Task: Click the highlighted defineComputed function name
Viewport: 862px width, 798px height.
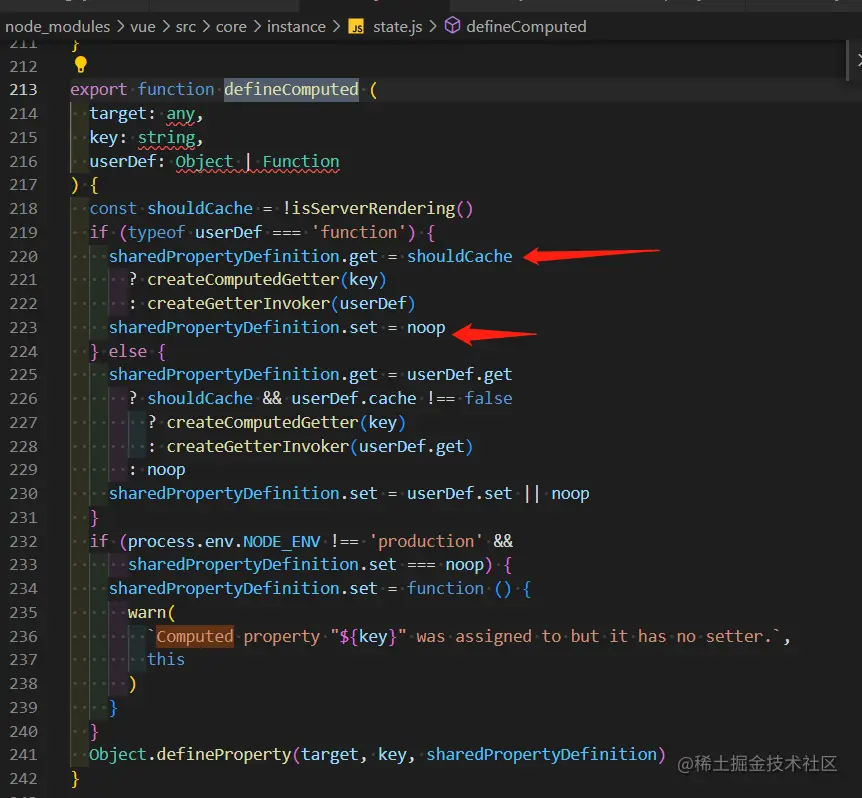Action: pos(291,89)
